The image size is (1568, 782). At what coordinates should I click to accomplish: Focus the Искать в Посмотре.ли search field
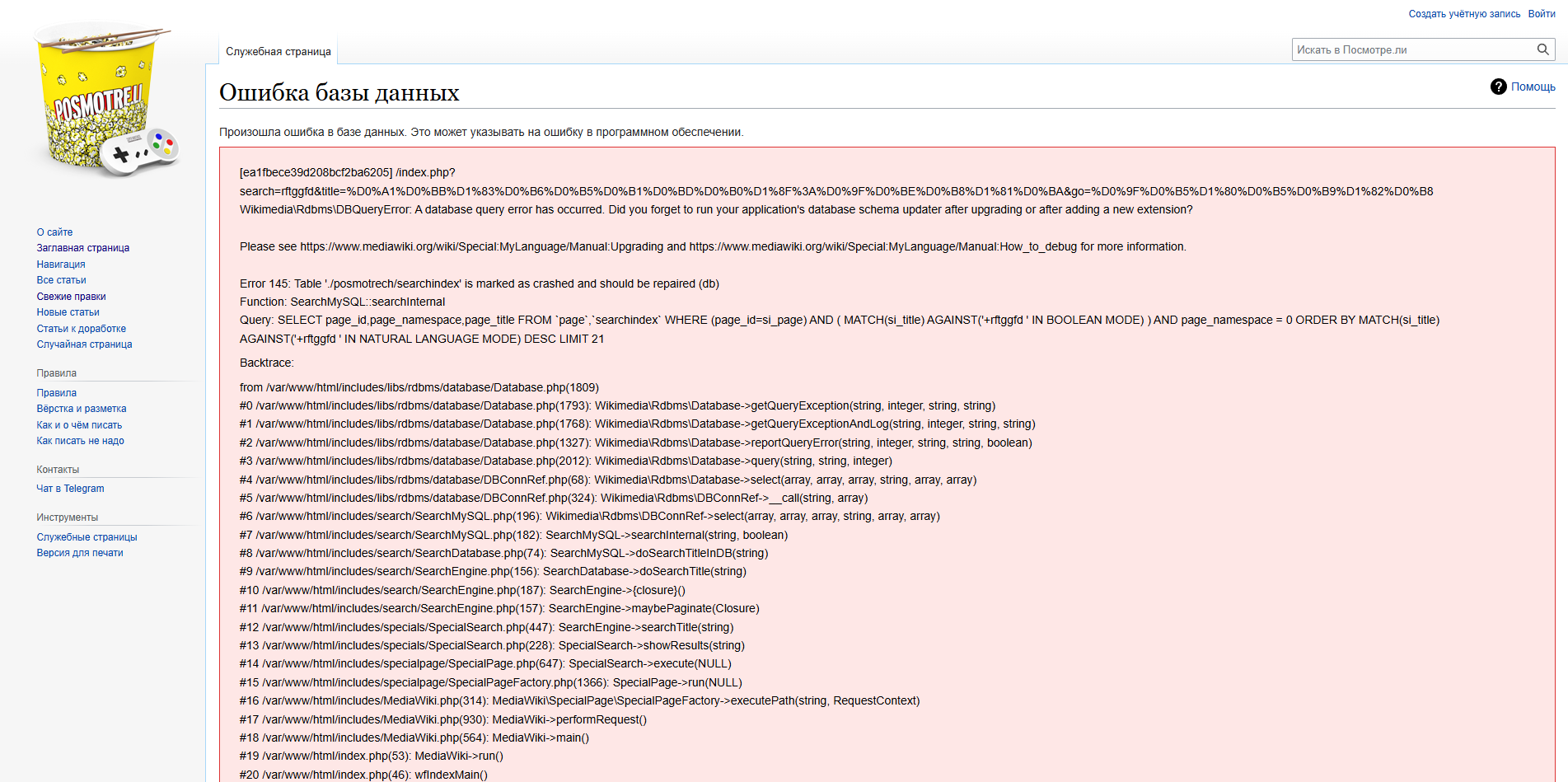coord(1411,49)
